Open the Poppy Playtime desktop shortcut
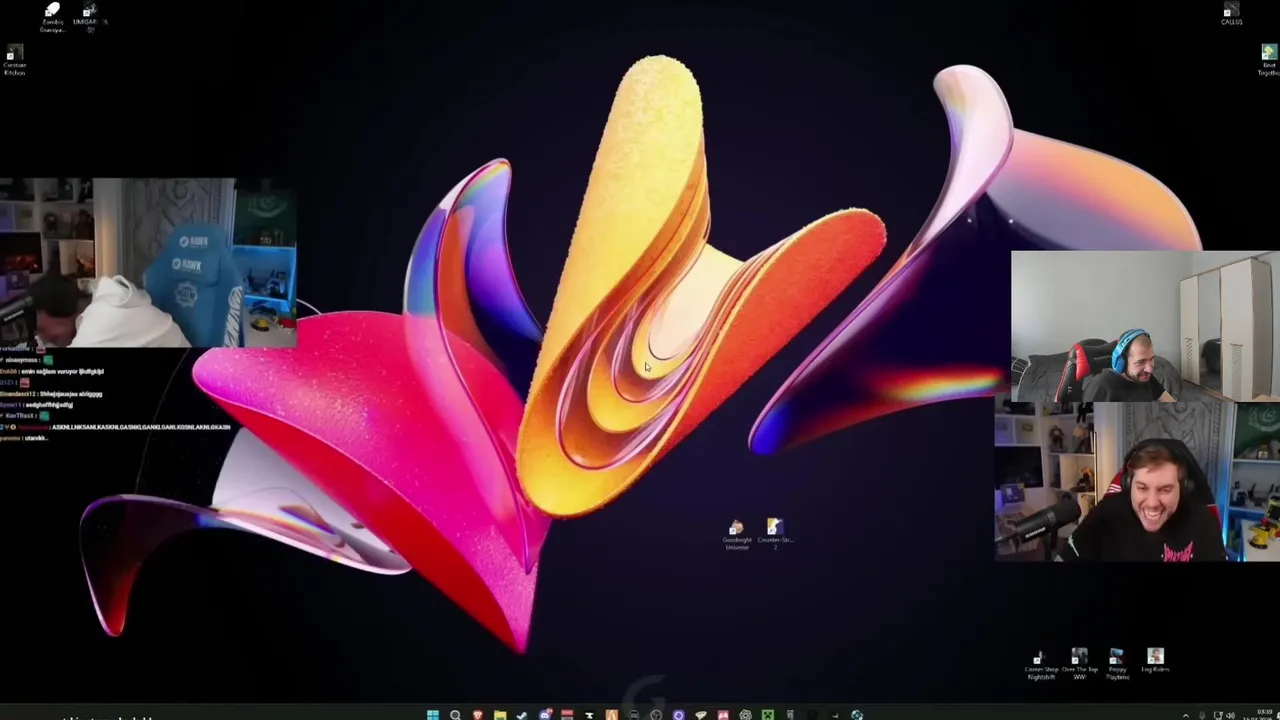 1117,664
